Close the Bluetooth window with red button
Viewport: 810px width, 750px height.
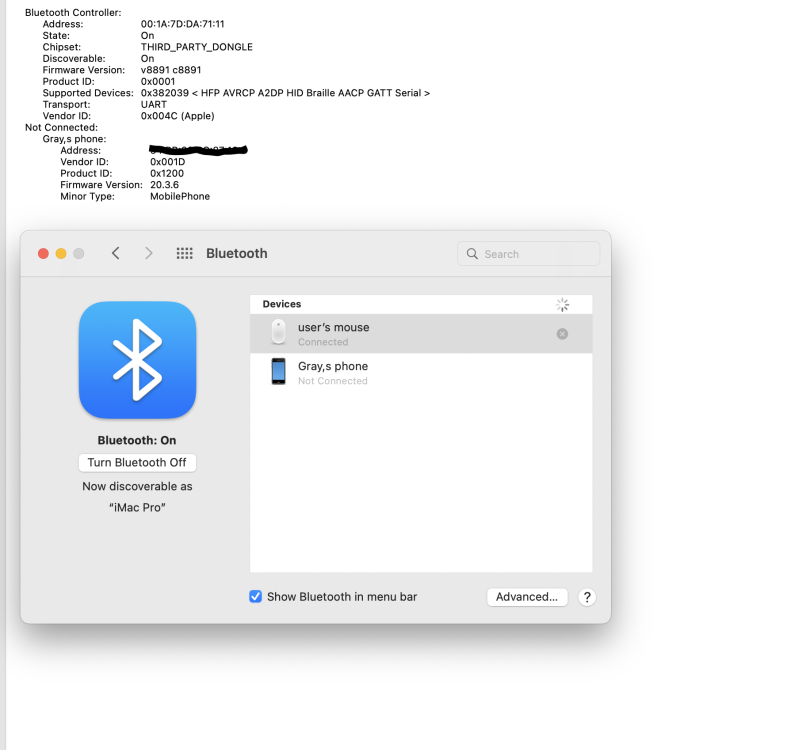tap(43, 254)
